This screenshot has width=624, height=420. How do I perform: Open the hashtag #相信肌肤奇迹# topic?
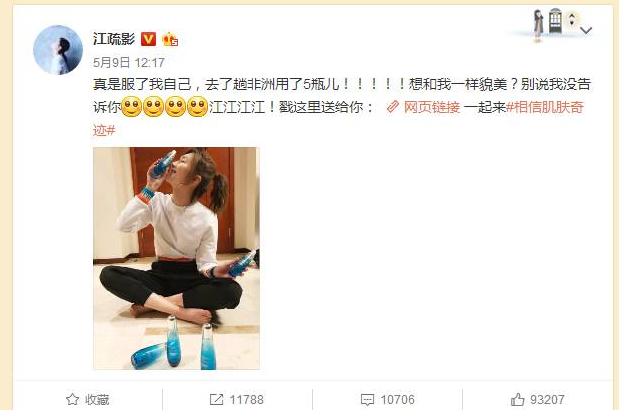point(545,107)
